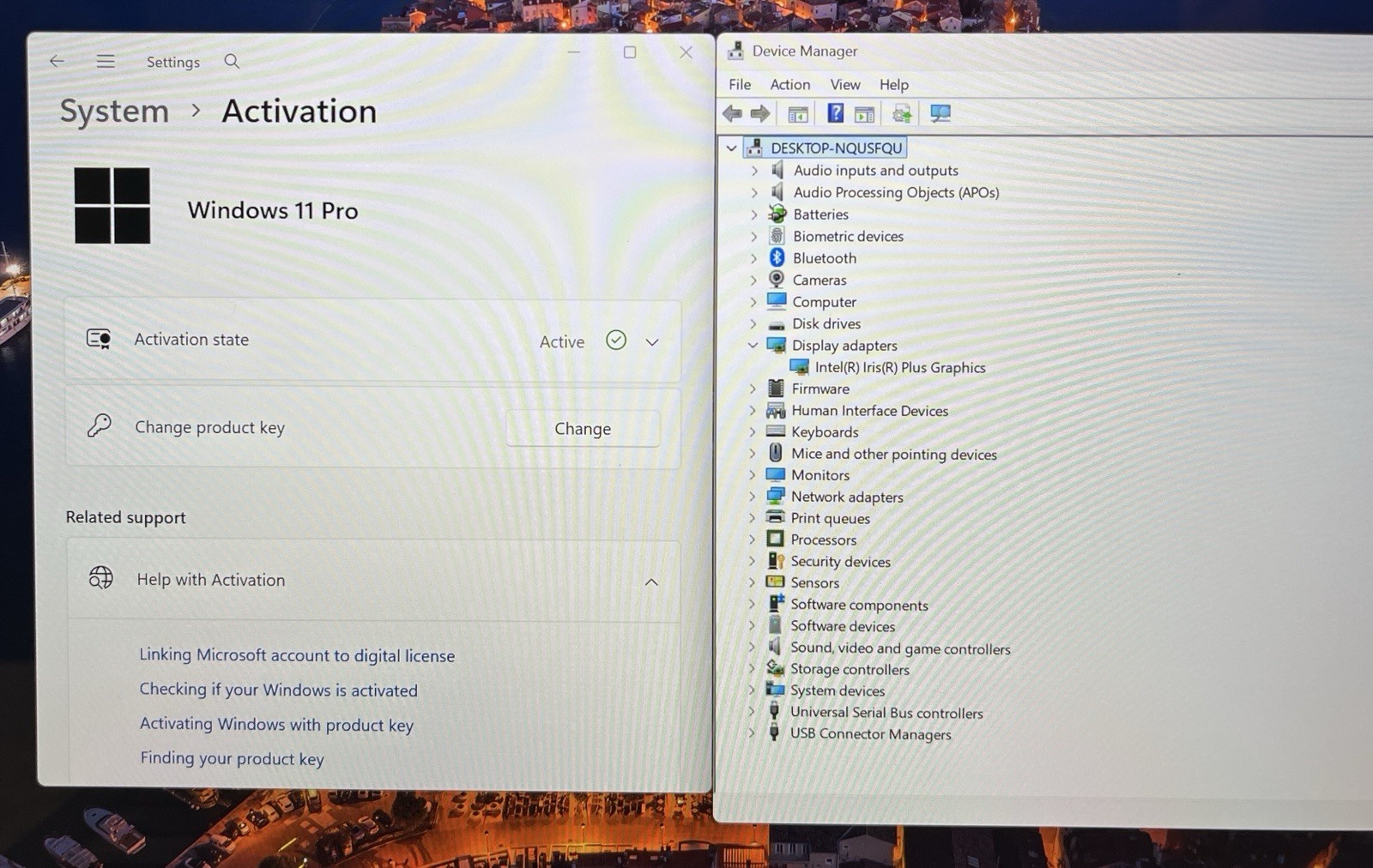Click the Device Manager Forward toolbar arrow

[x=760, y=113]
